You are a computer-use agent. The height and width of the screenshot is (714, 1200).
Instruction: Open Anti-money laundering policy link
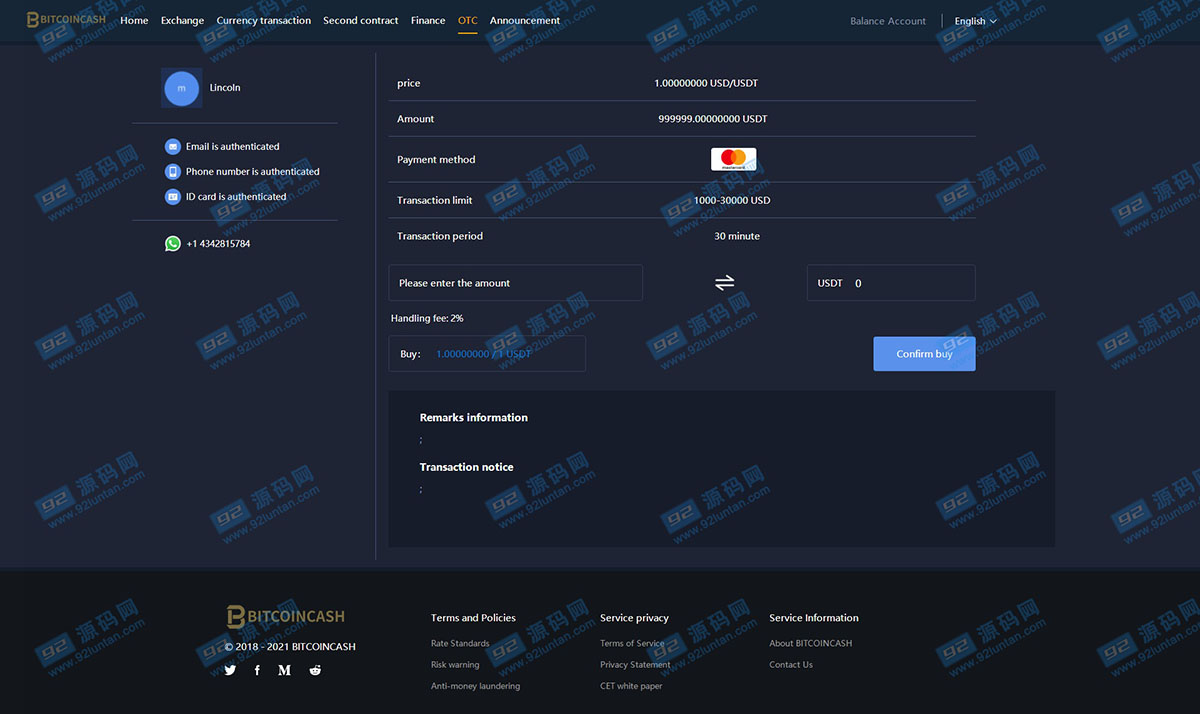(475, 686)
